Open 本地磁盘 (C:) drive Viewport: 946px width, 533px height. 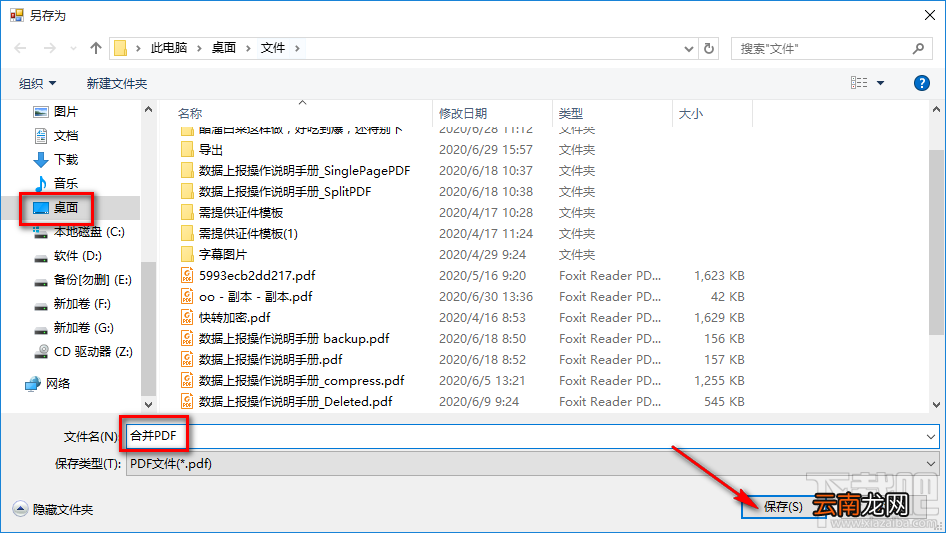(78, 232)
